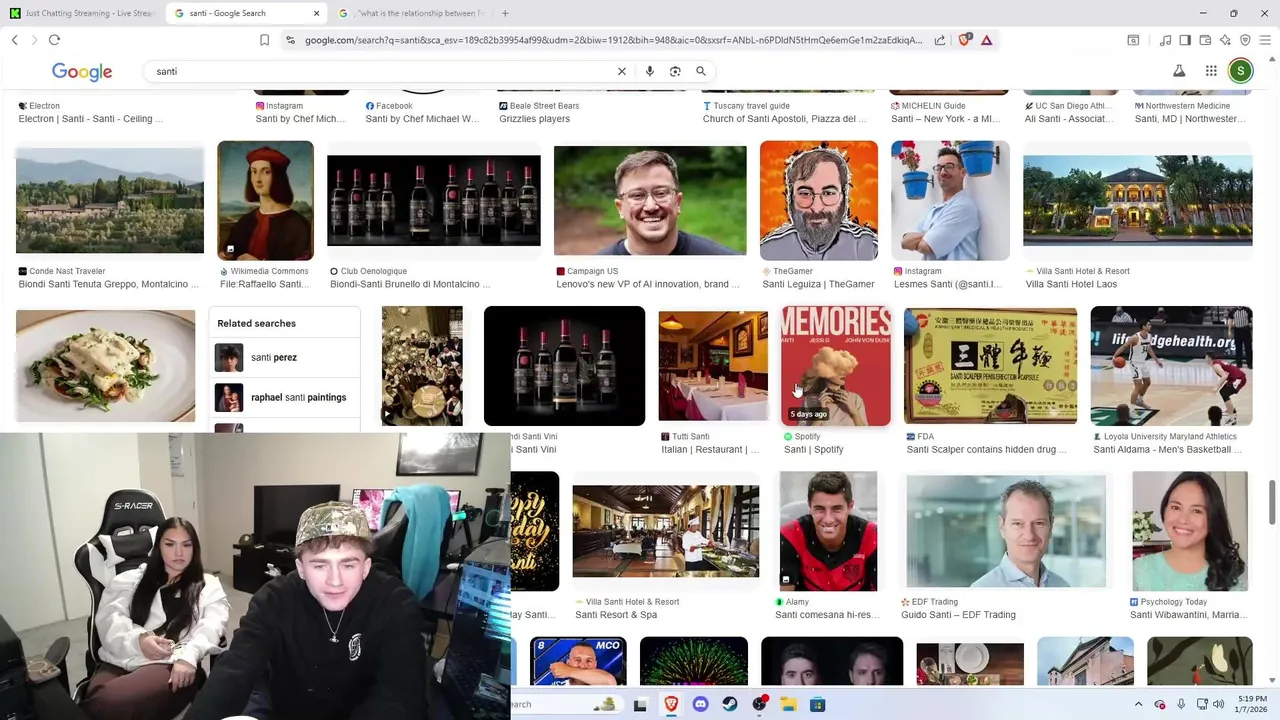Click 'Santi | Spotify' result caption
This screenshot has width=1280, height=720.
pyautogui.click(x=813, y=450)
